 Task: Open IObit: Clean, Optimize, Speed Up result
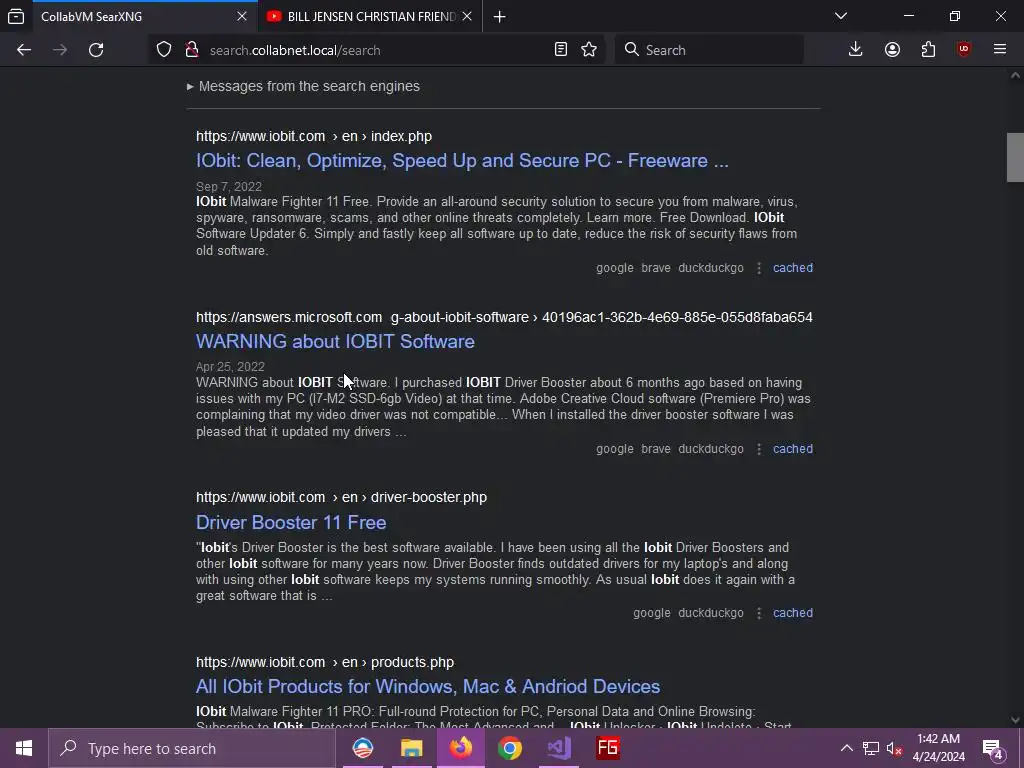click(x=462, y=161)
